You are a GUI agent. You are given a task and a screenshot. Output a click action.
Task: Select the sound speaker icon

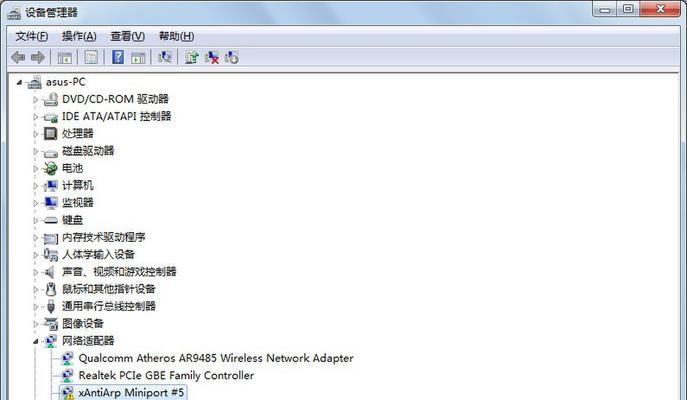(50, 272)
